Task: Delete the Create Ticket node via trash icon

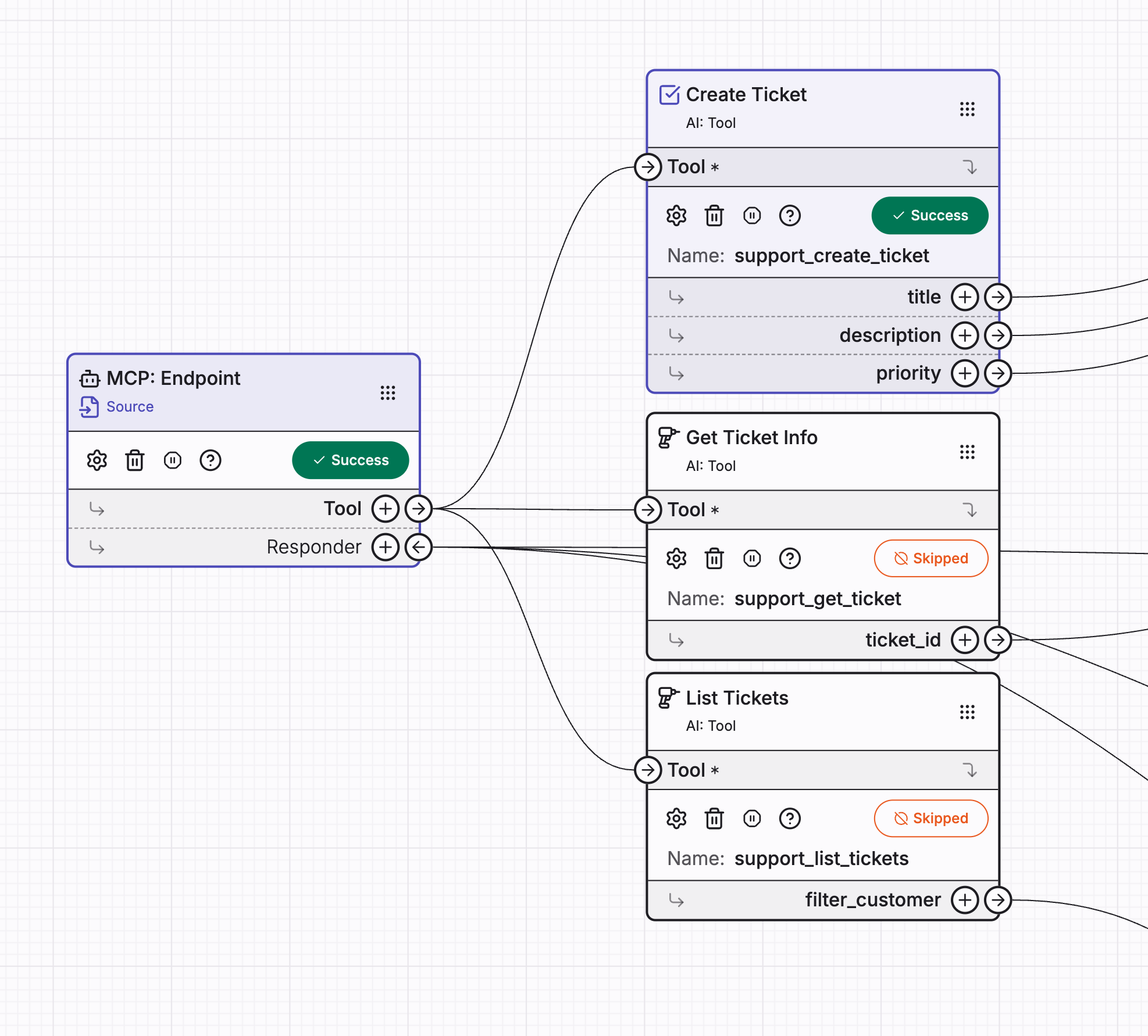Action: [714, 216]
